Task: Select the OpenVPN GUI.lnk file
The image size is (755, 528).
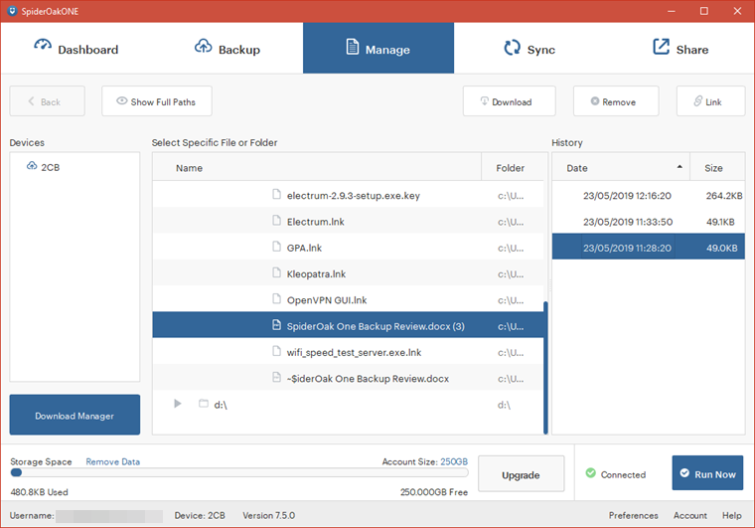Action: [348, 299]
